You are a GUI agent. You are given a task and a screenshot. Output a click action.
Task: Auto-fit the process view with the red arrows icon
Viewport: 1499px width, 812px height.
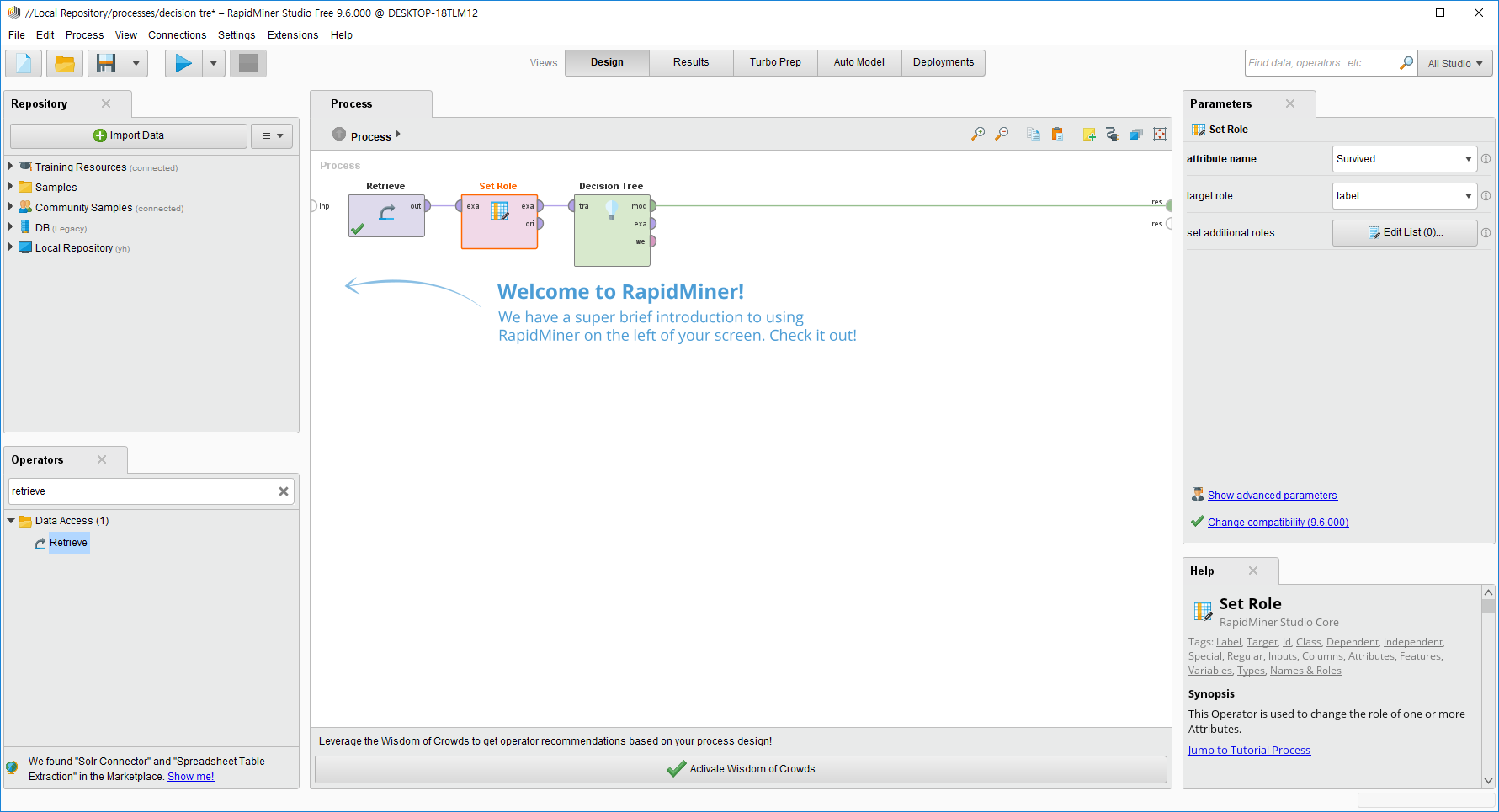click(1160, 134)
